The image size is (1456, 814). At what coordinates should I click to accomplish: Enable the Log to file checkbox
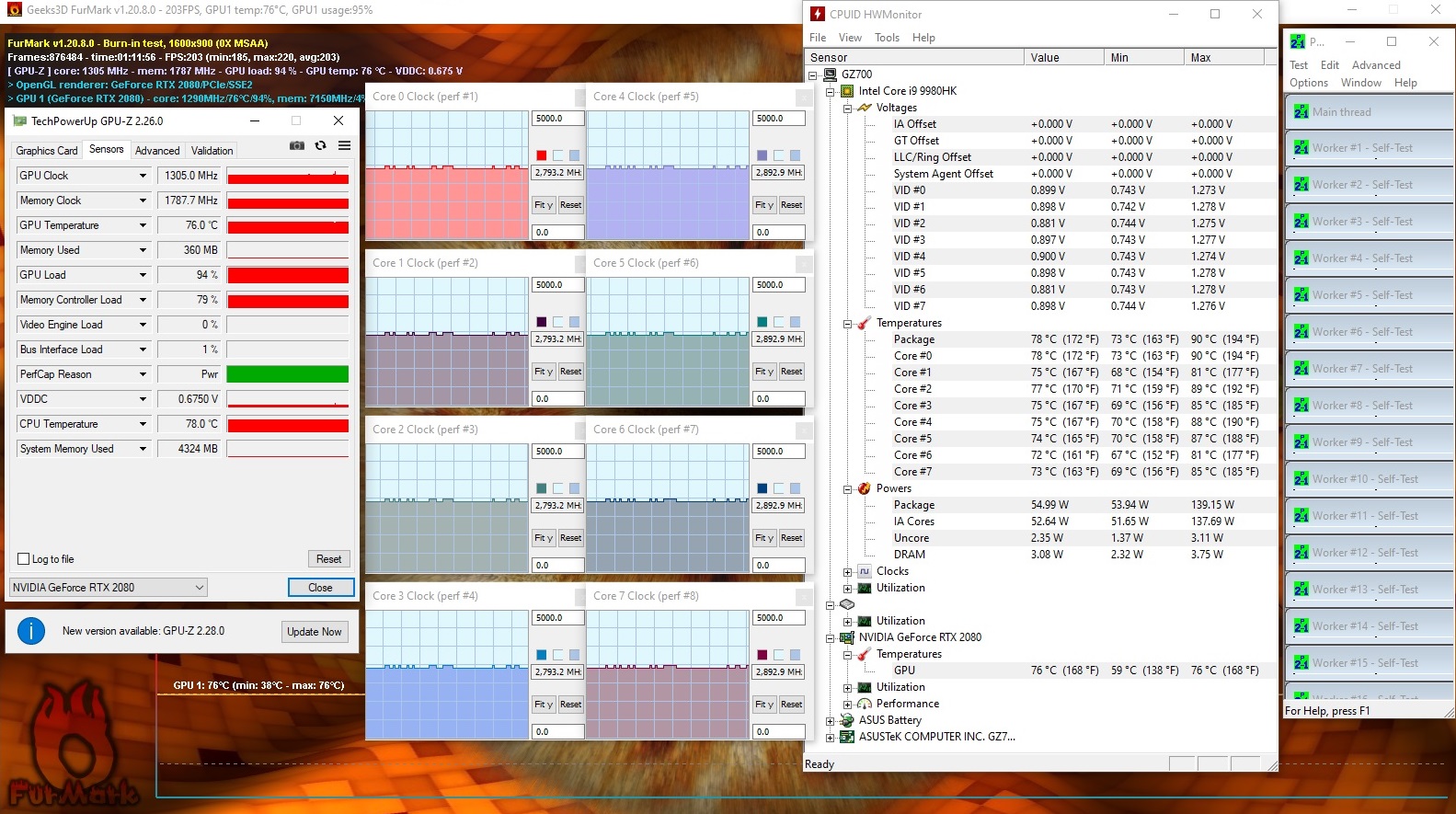click(24, 559)
